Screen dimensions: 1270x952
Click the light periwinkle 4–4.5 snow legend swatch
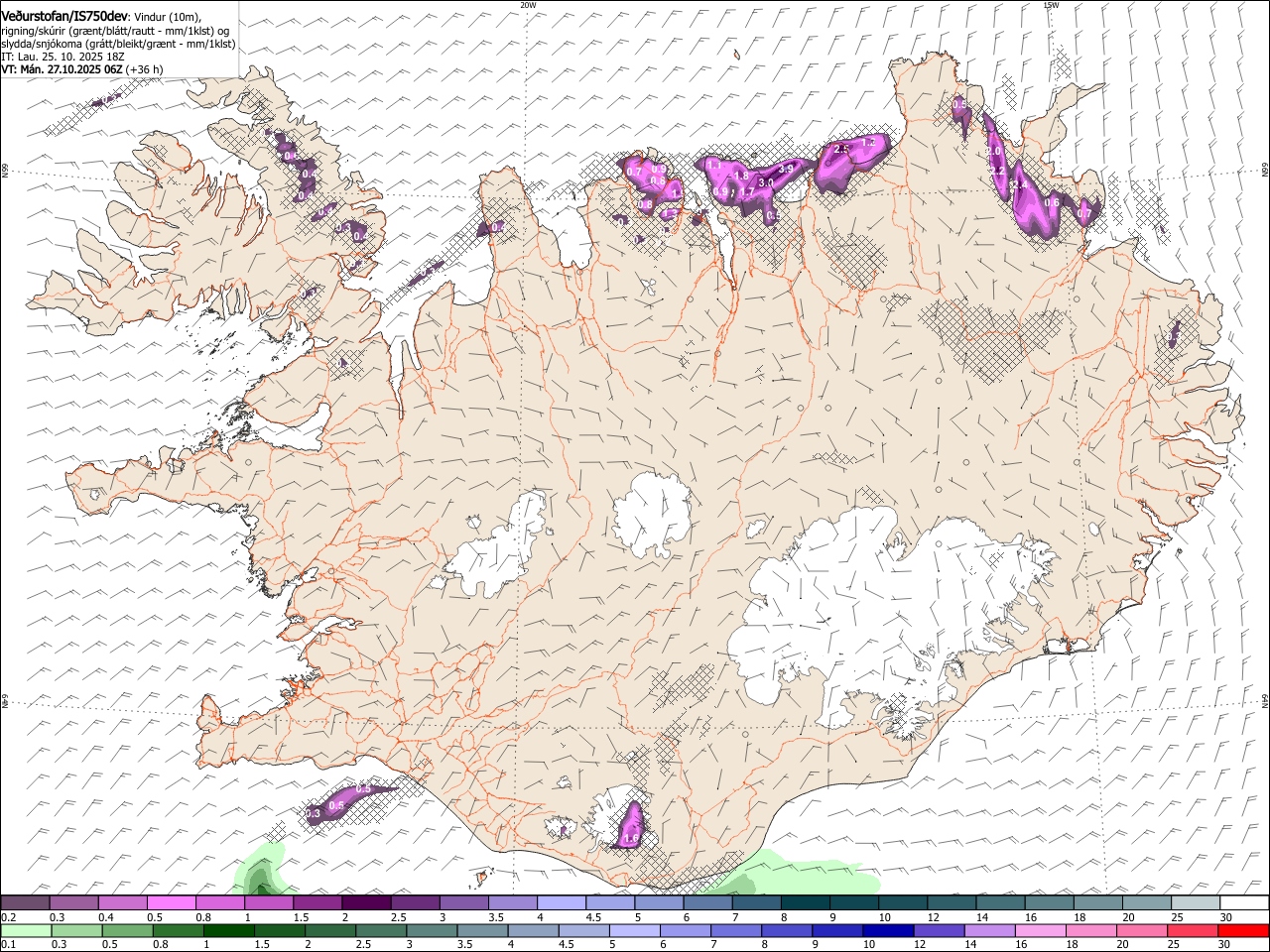coord(563,902)
